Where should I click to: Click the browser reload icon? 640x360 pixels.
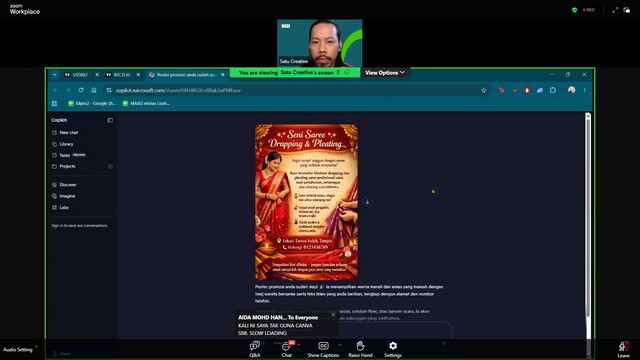click(x=81, y=90)
